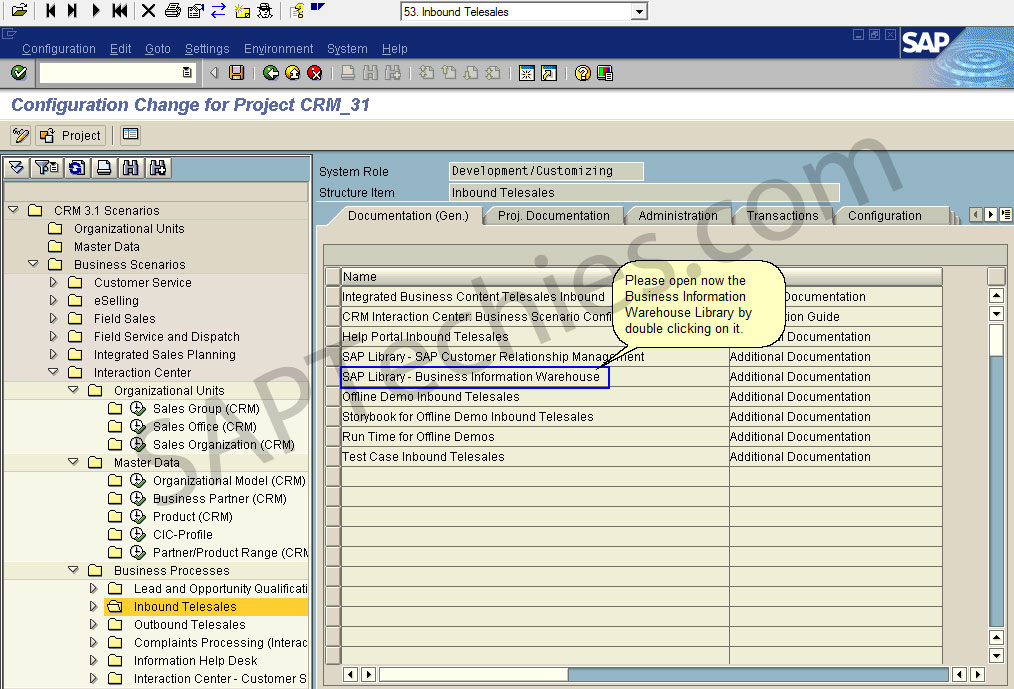
Task: Click the top-bar open folder icon
Action: click(x=19, y=10)
